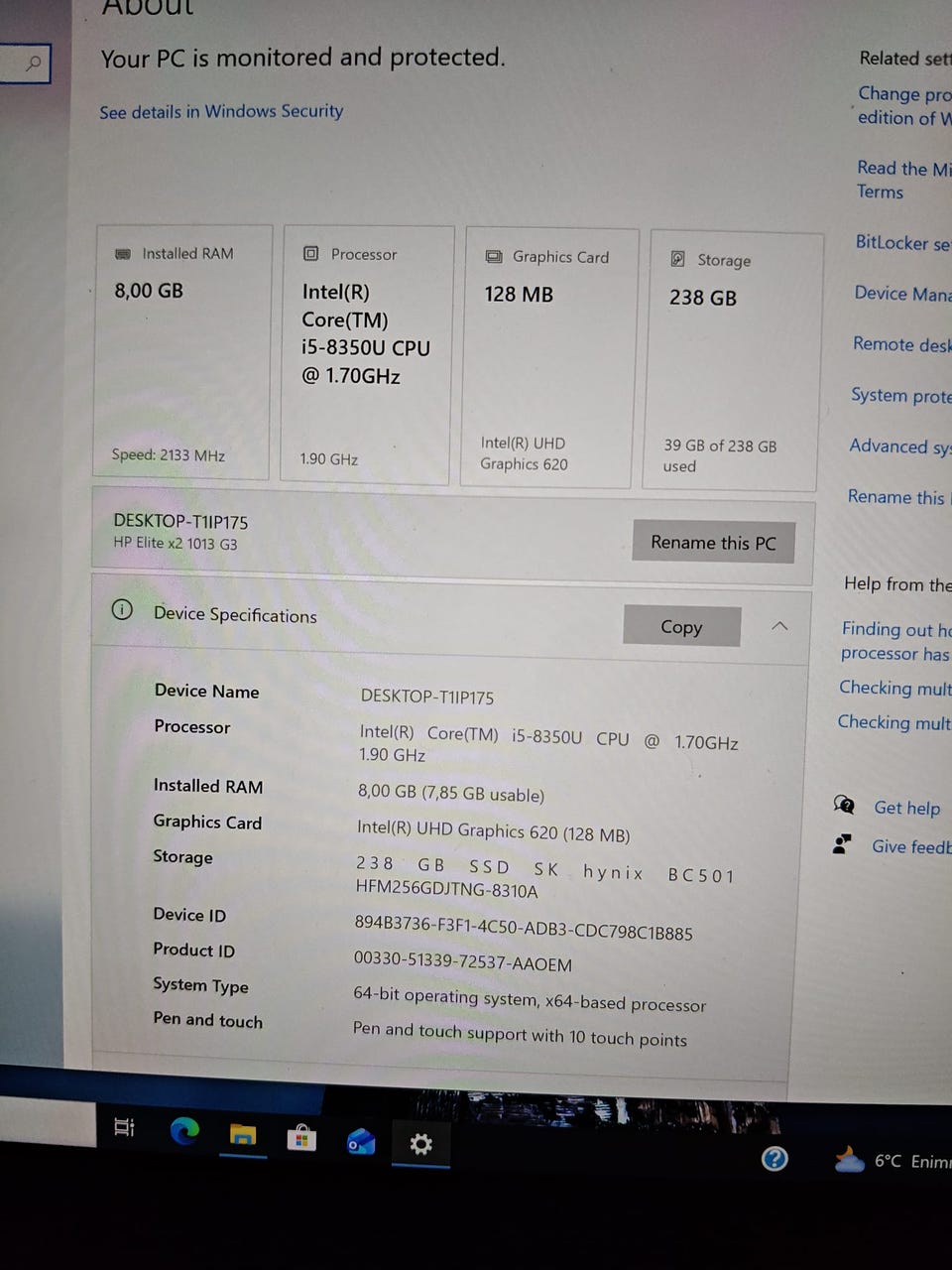Click the search magnifier icon
Image resolution: width=952 pixels, height=1270 pixels.
coord(34,63)
